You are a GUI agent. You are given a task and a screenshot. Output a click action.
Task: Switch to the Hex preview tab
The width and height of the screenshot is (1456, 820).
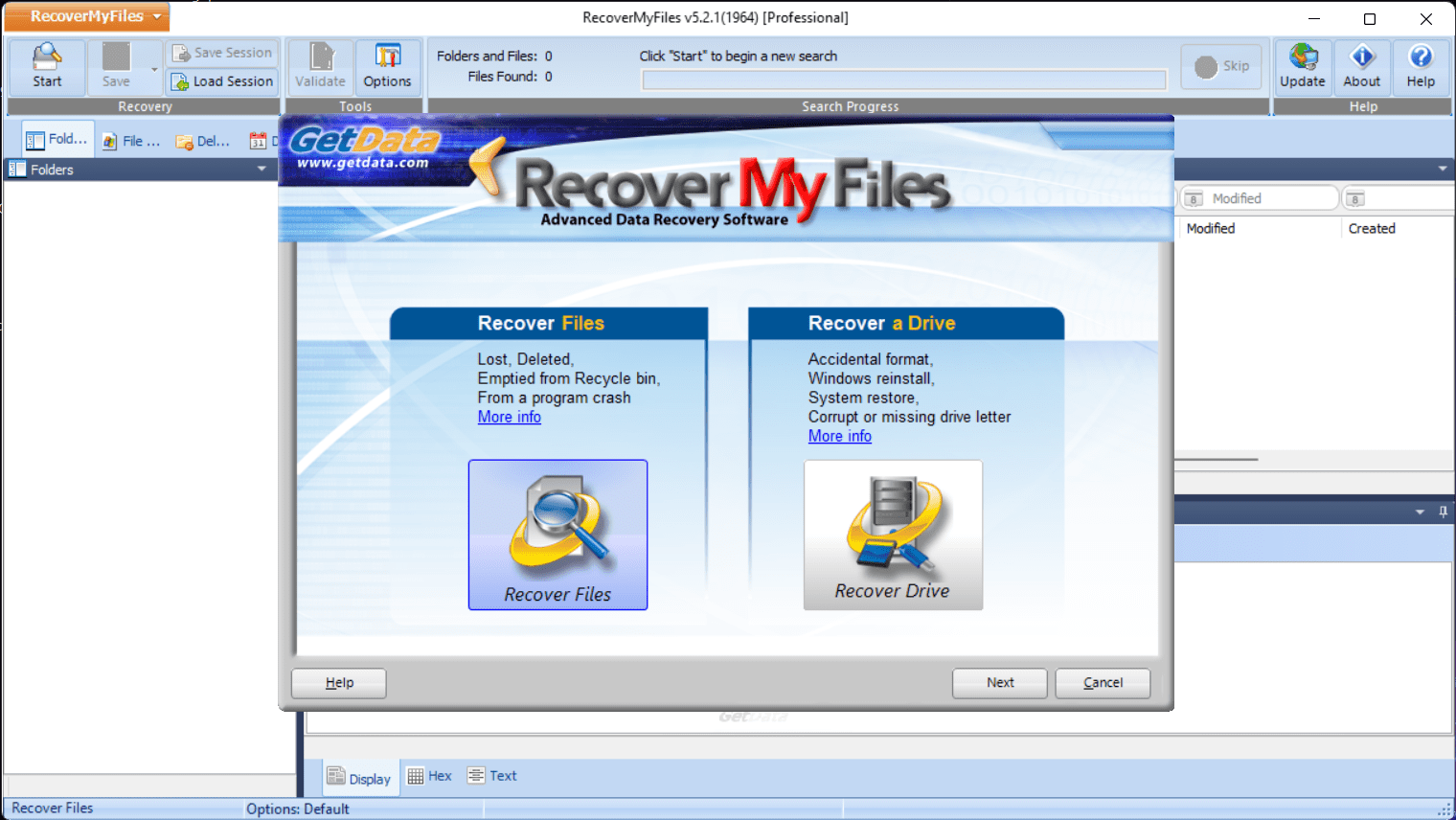429,776
